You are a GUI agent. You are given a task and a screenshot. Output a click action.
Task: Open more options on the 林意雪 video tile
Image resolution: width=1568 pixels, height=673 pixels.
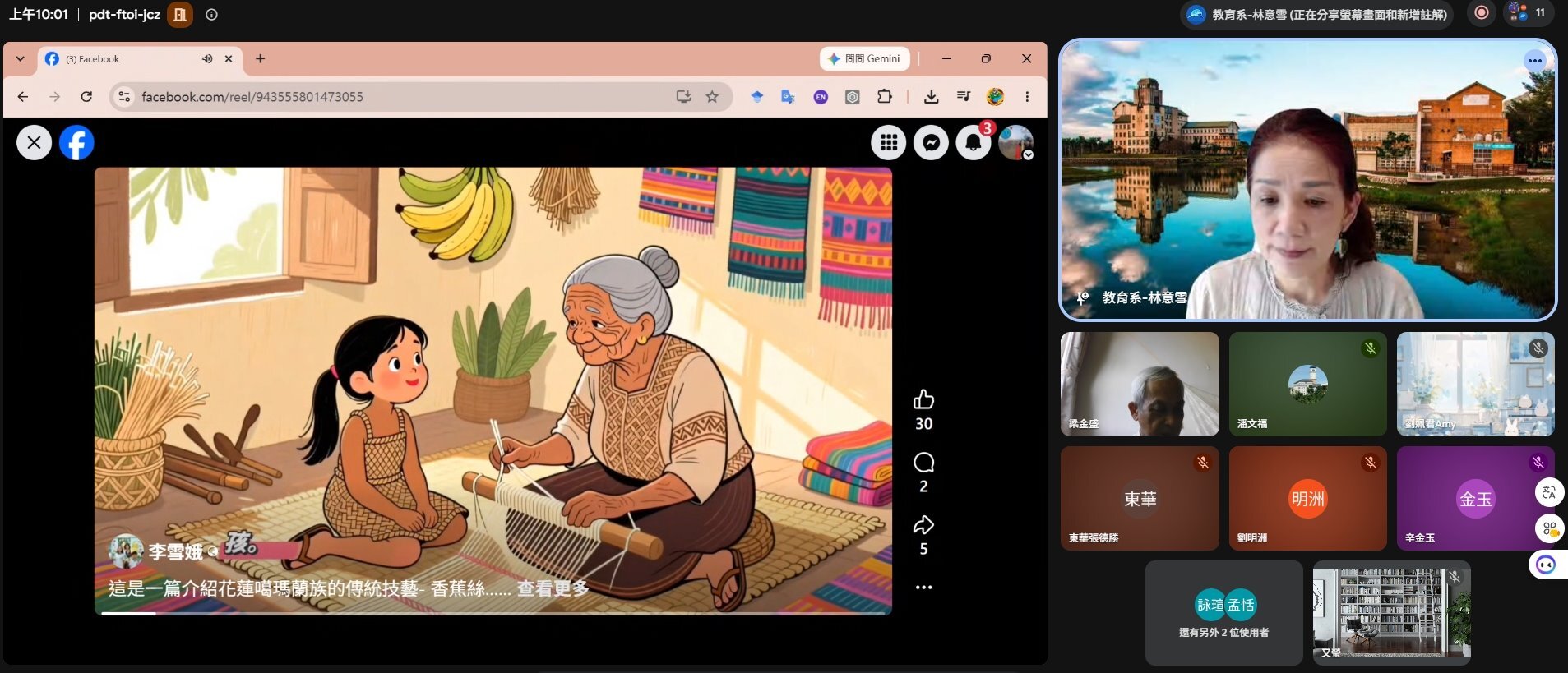click(x=1534, y=61)
